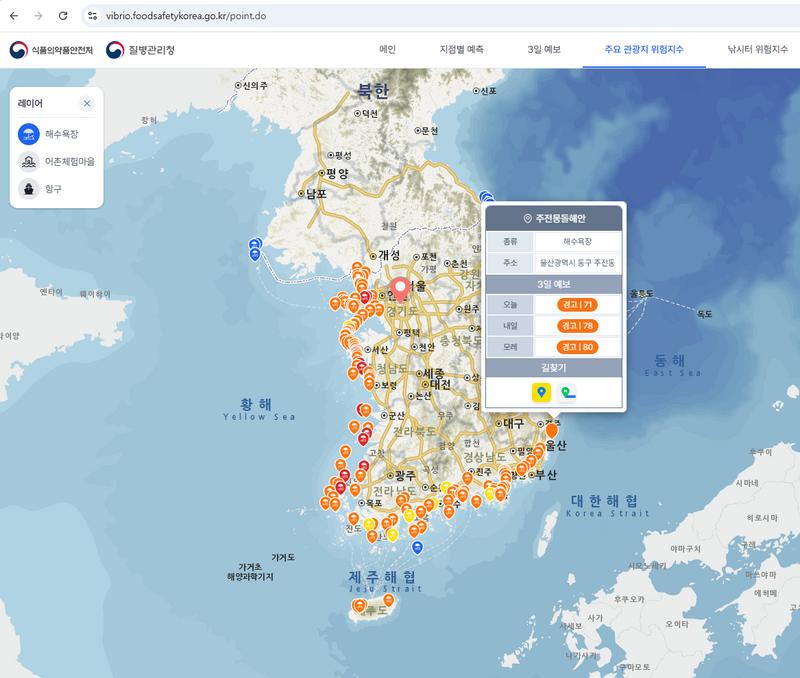Open KakaoMap directions yellow icon
Screen dimensions: 800x678
pos(541,393)
